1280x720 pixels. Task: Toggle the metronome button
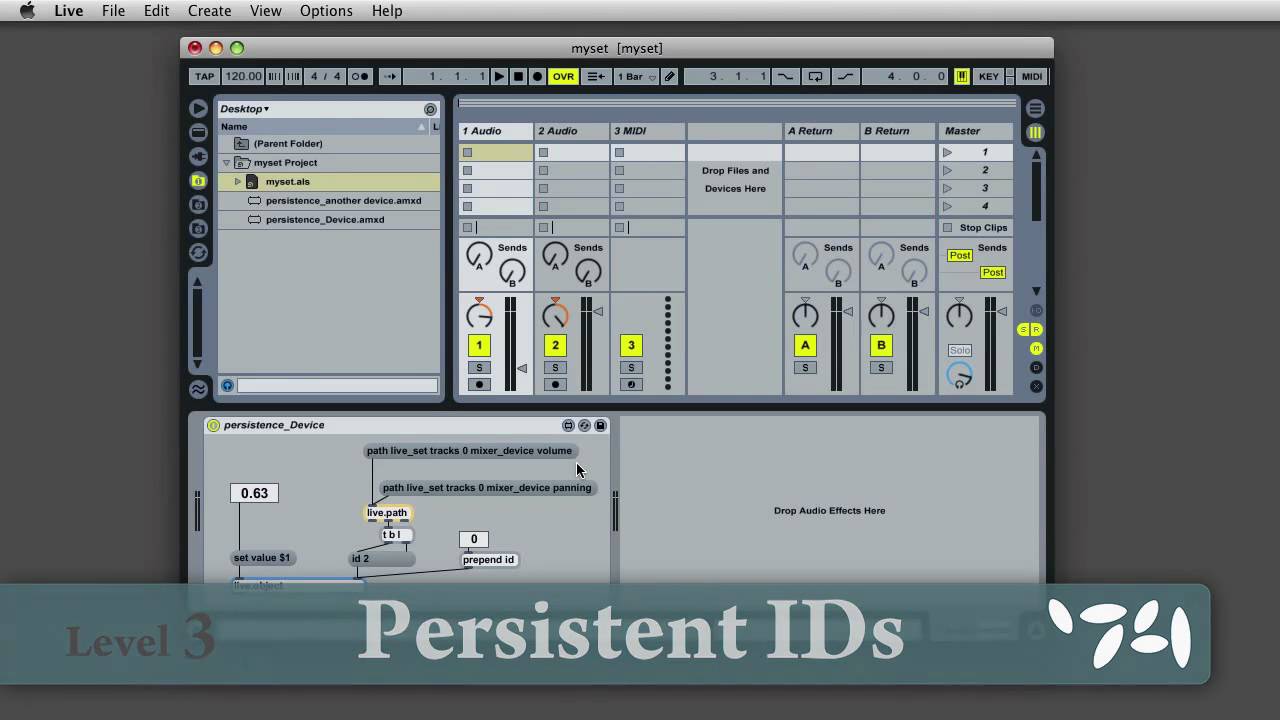coord(360,77)
